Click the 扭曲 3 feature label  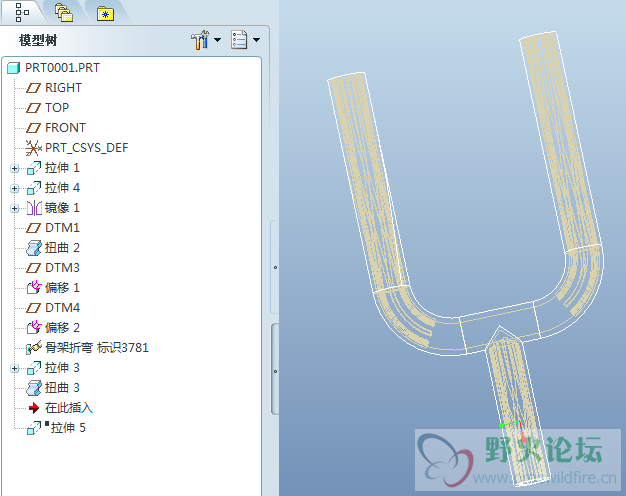(62, 387)
